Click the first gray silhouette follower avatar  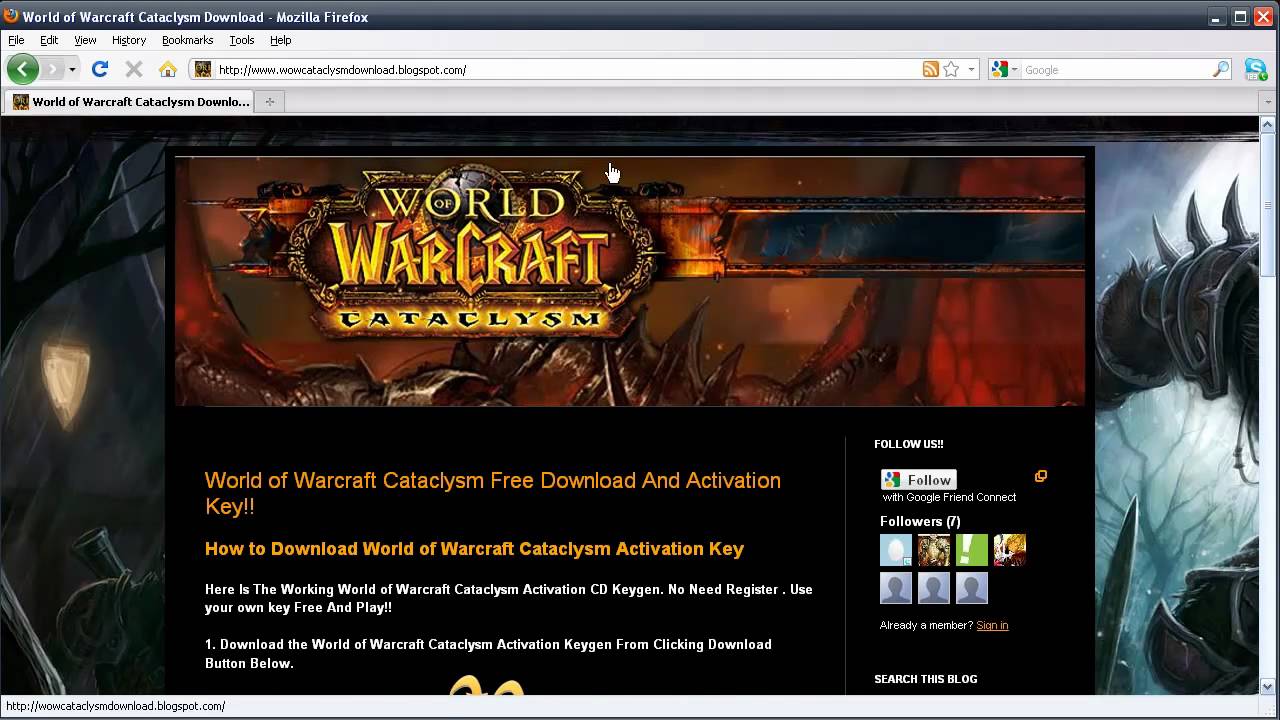tap(896, 588)
